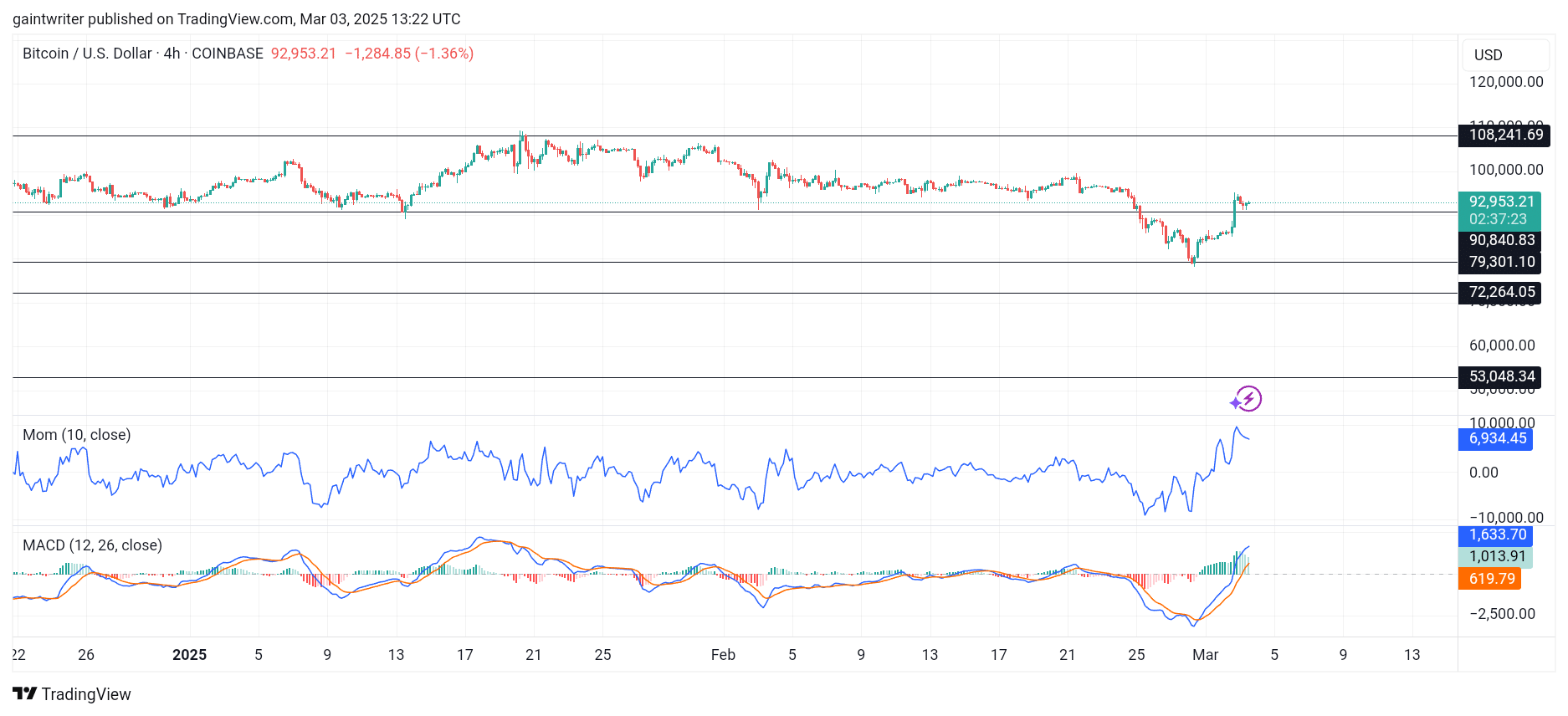Click the USD currency selector
The image size is (1568, 716).
(1507, 55)
